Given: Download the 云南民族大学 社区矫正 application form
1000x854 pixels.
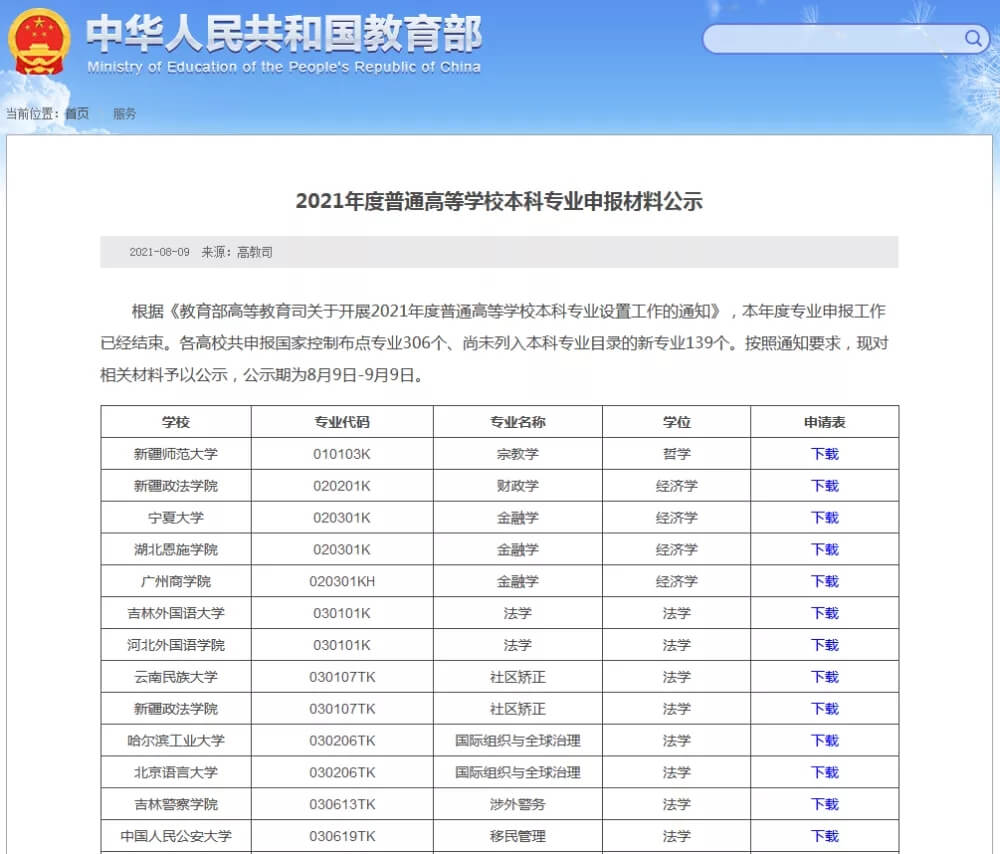Looking at the screenshot, I should (x=824, y=677).
